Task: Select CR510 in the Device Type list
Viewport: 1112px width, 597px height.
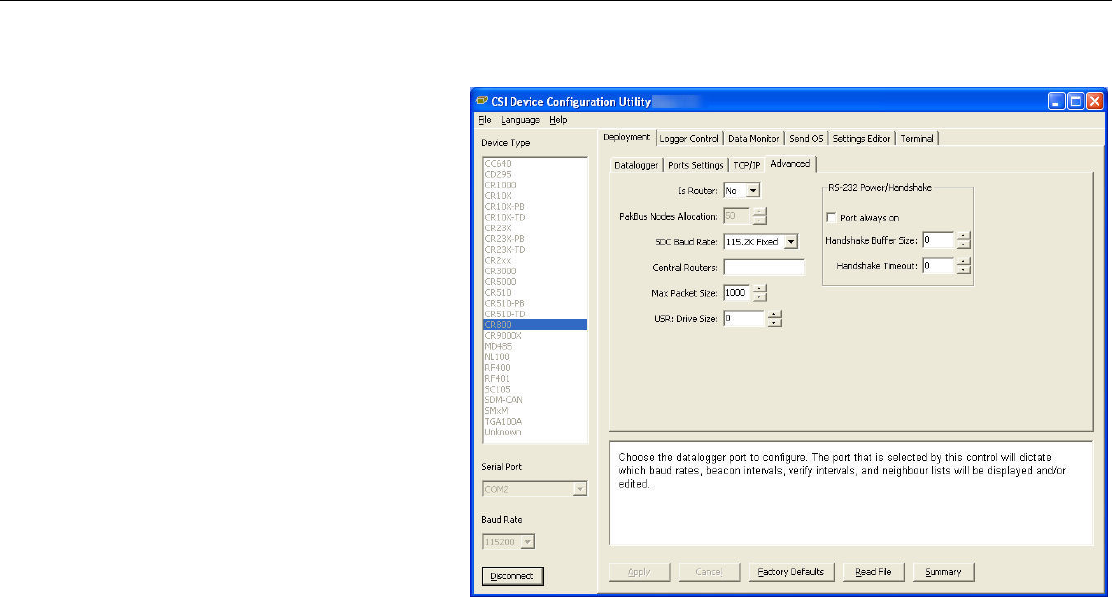Action: [x=535, y=292]
